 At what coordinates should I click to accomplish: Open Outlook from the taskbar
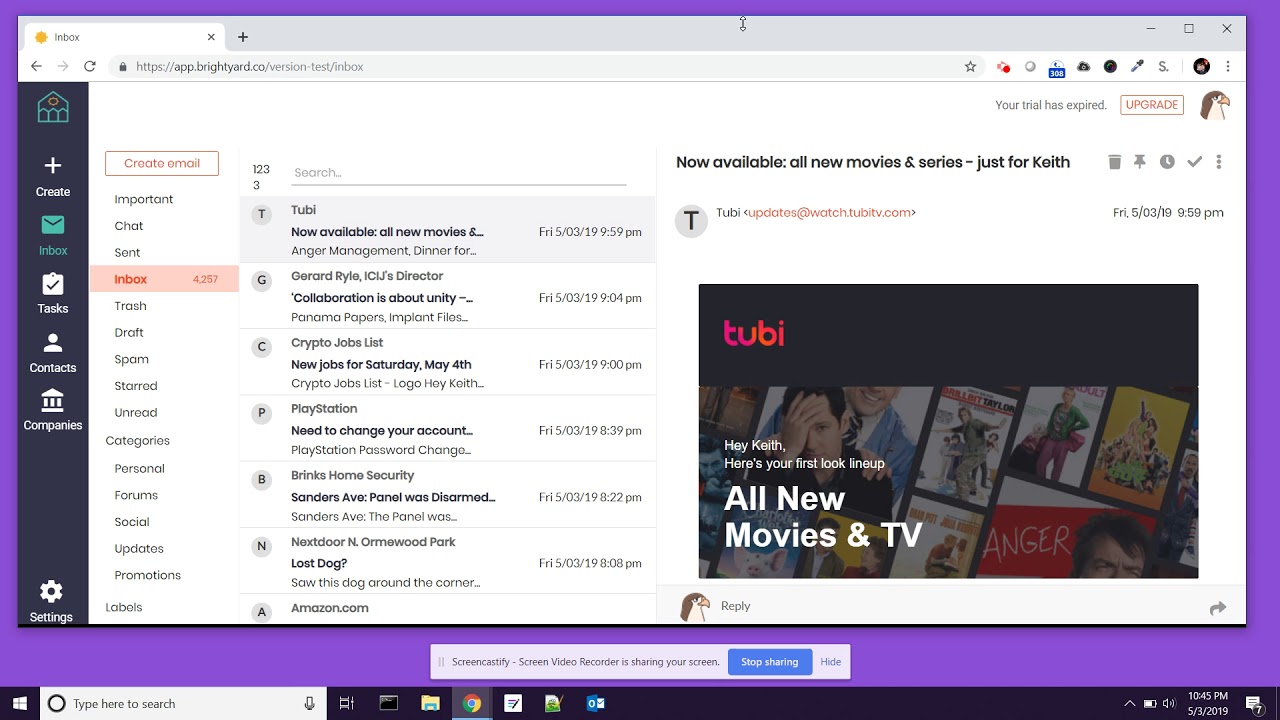click(x=595, y=703)
